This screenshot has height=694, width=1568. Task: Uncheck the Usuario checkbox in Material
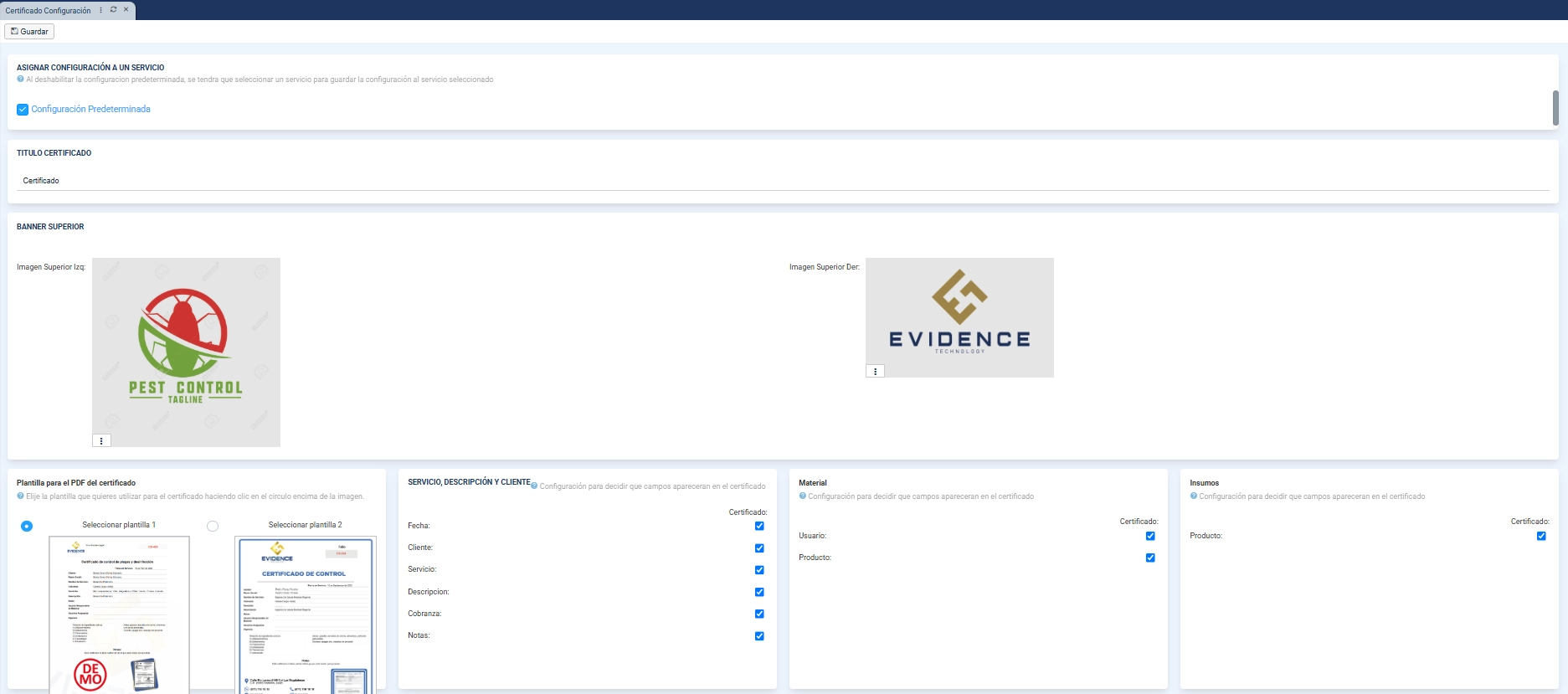click(x=1150, y=536)
